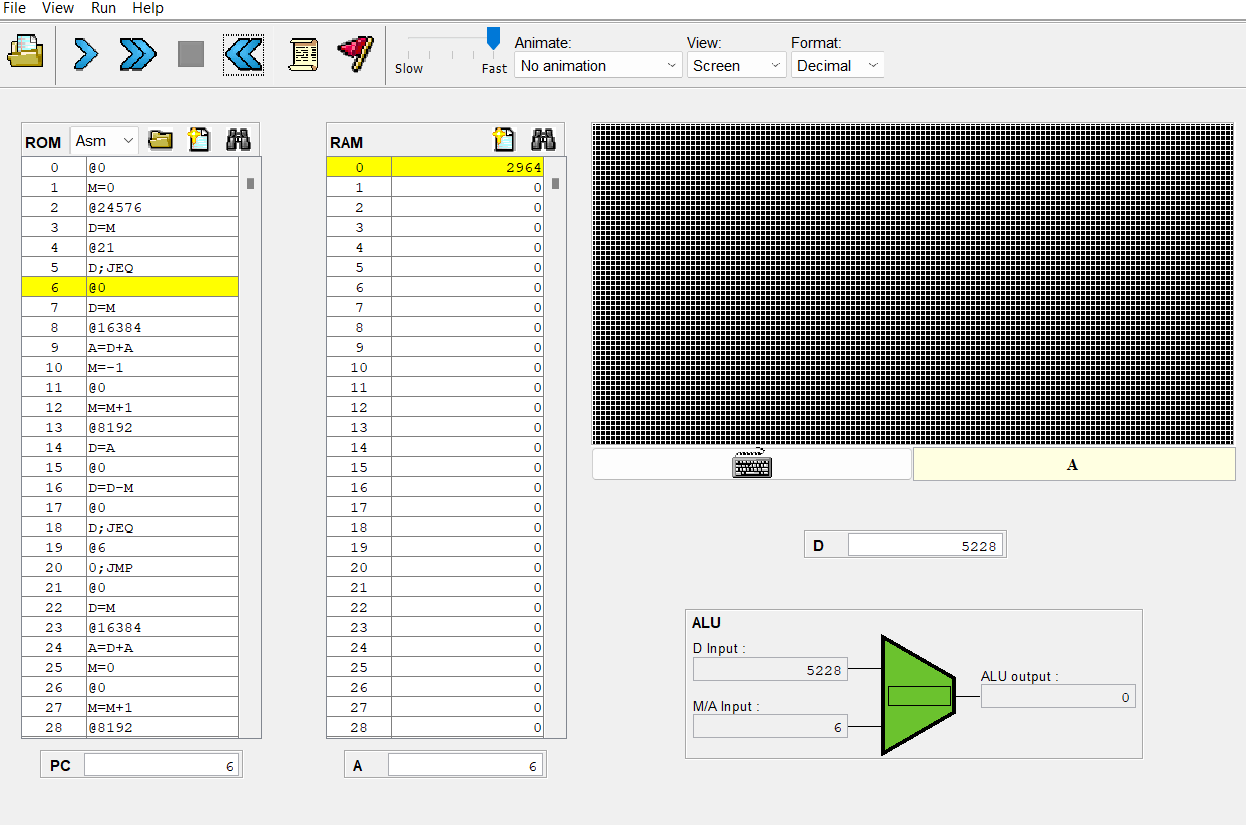
Task: Open the Format dropdown showing Decimal
Action: point(837,66)
